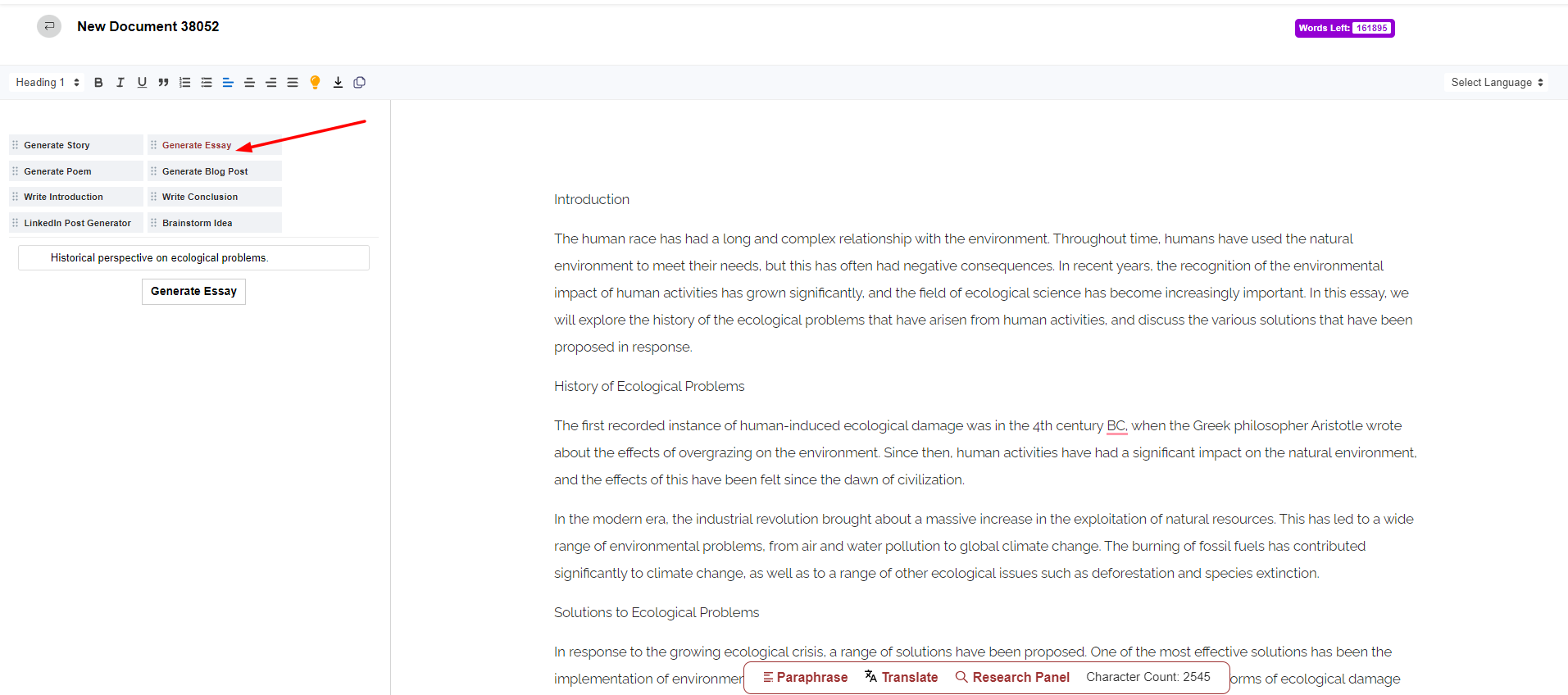Justify the text
The height and width of the screenshot is (695, 1568).
[293, 82]
